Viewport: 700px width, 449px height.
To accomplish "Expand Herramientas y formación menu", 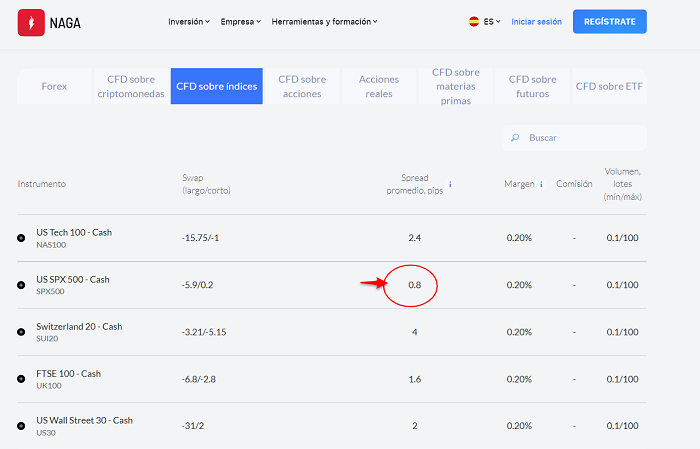I will click(325, 21).
